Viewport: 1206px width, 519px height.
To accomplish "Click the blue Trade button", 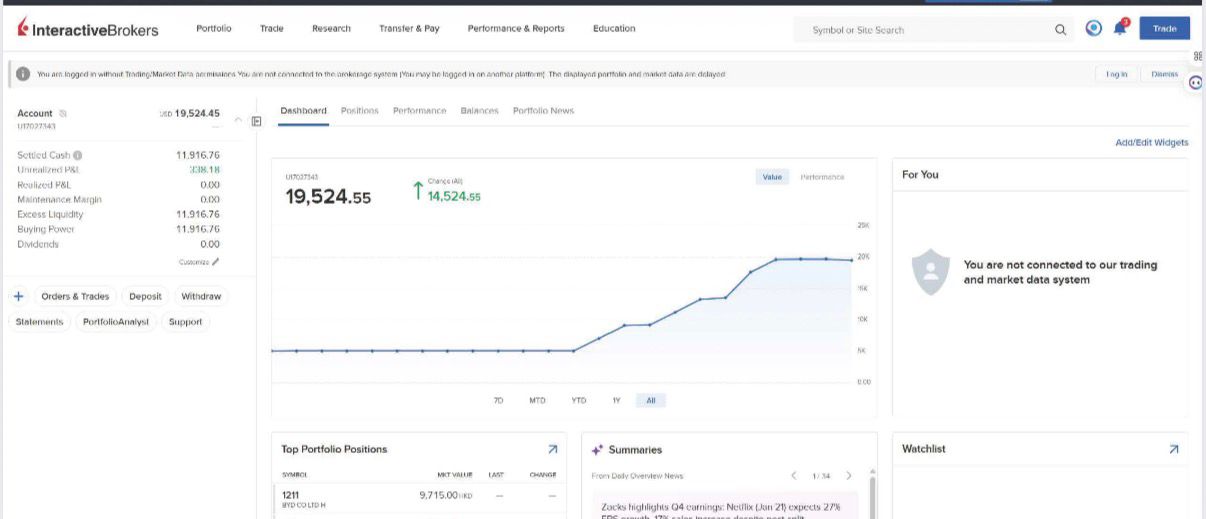I will (1164, 28).
